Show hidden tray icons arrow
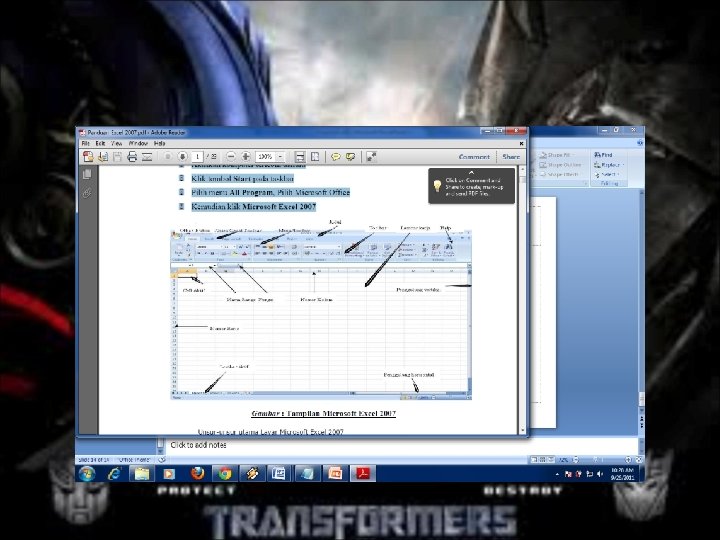This screenshot has width=720, height=540. click(x=557, y=474)
